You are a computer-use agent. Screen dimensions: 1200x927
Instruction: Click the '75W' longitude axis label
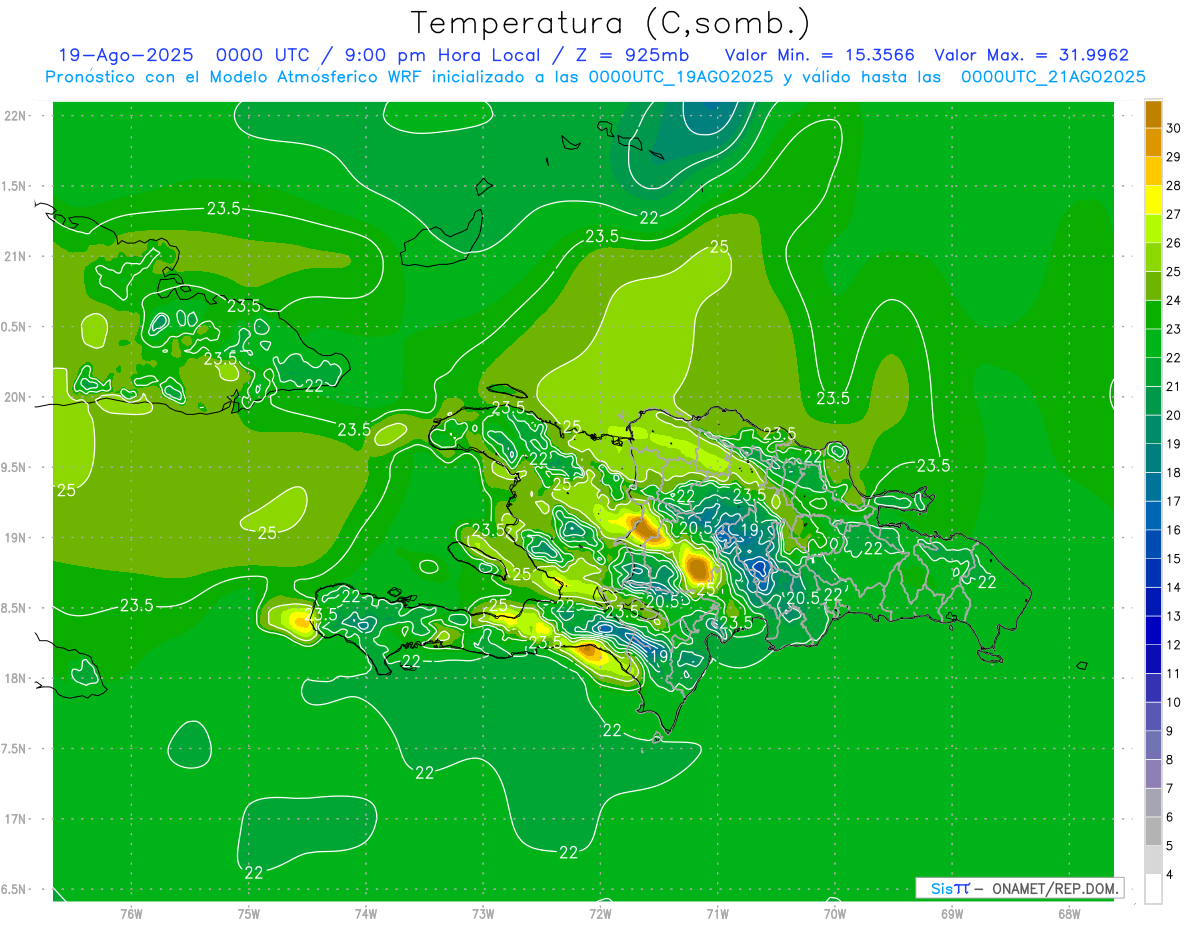point(248,913)
